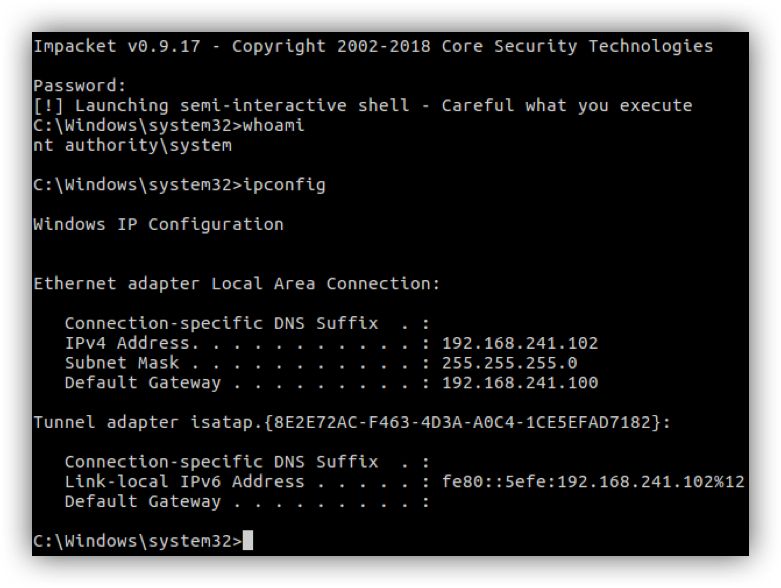Click the IPv4 Address label
Image resolution: width=781 pixels, height=588 pixels.
point(127,343)
